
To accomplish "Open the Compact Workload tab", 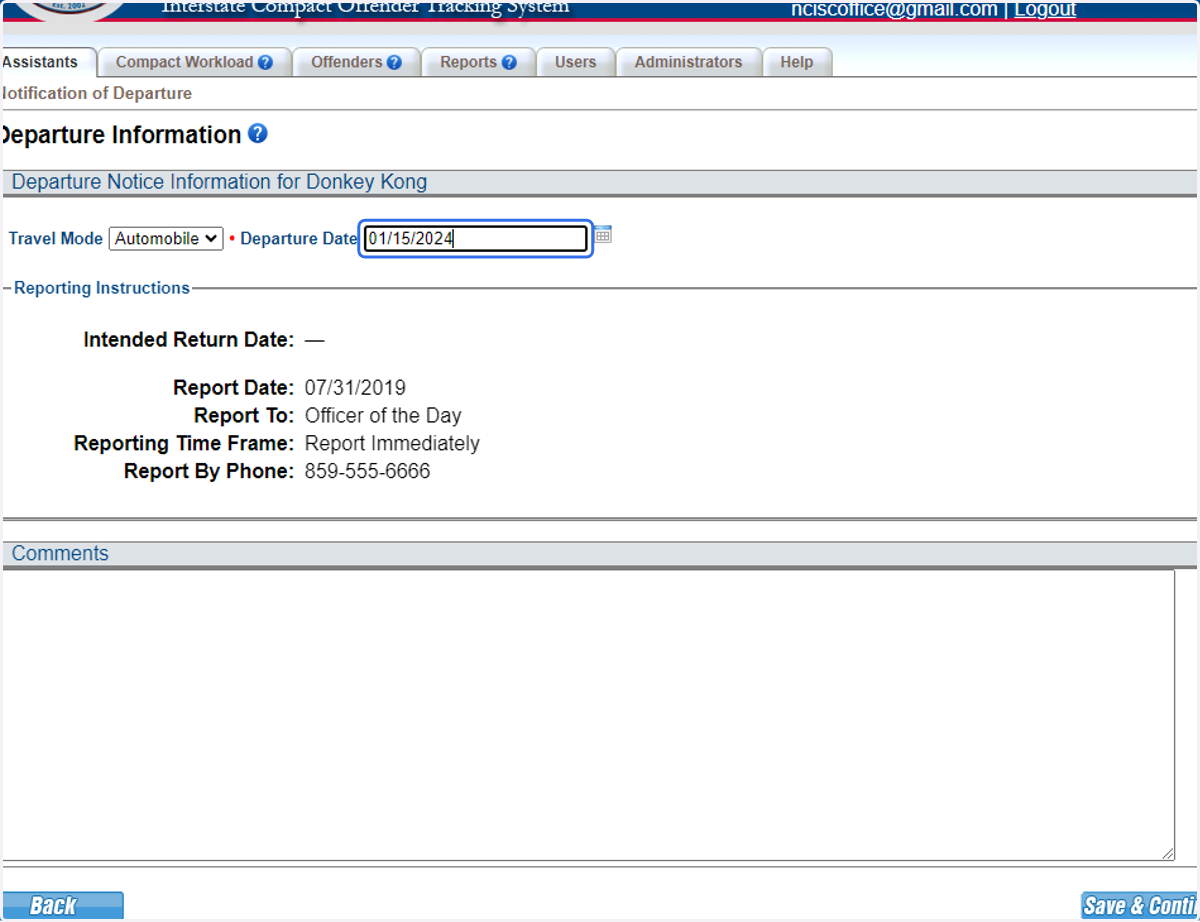I will (x=194, y=62).
